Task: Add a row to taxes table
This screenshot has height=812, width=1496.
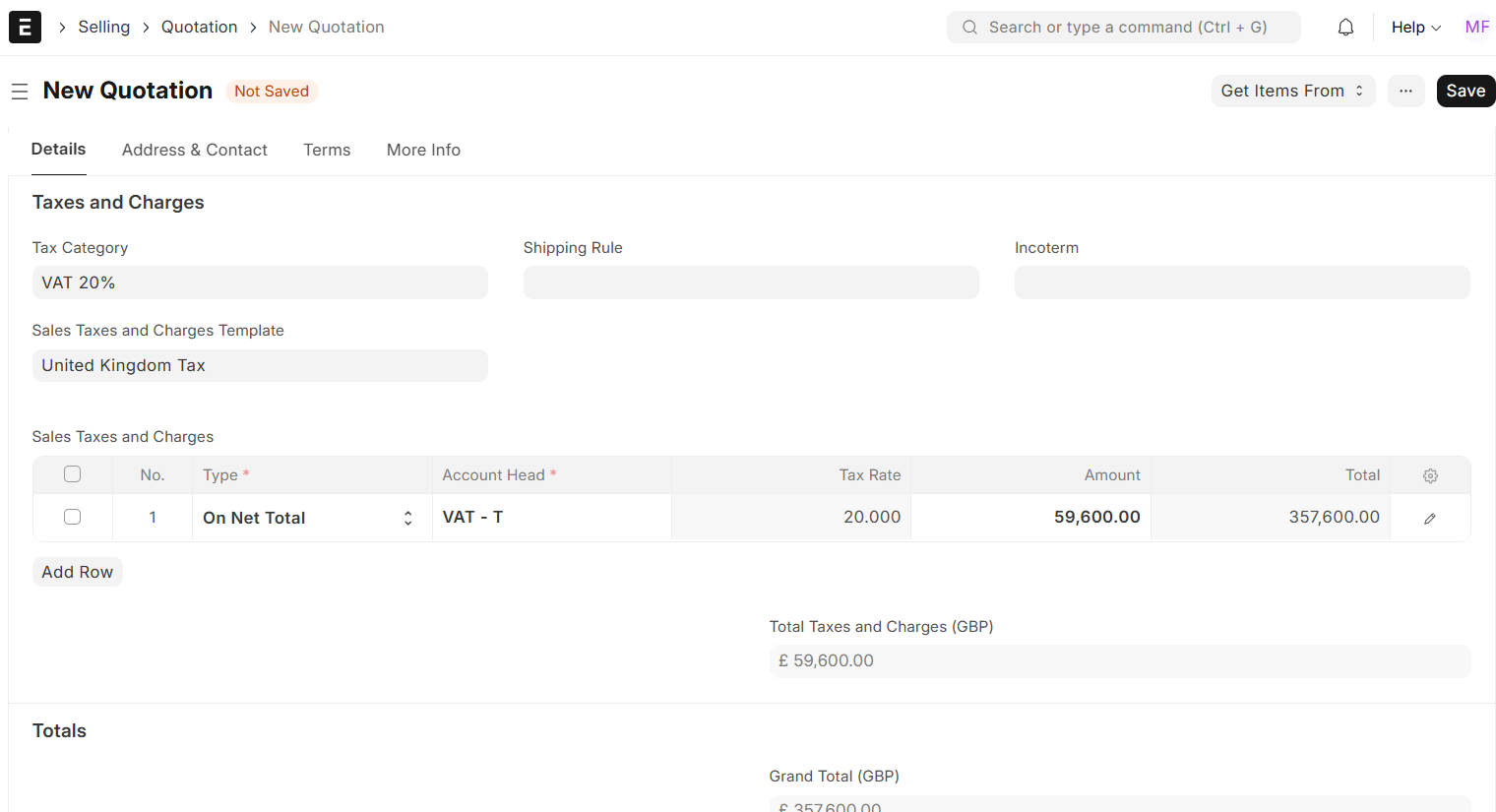Action: point(77,572)
